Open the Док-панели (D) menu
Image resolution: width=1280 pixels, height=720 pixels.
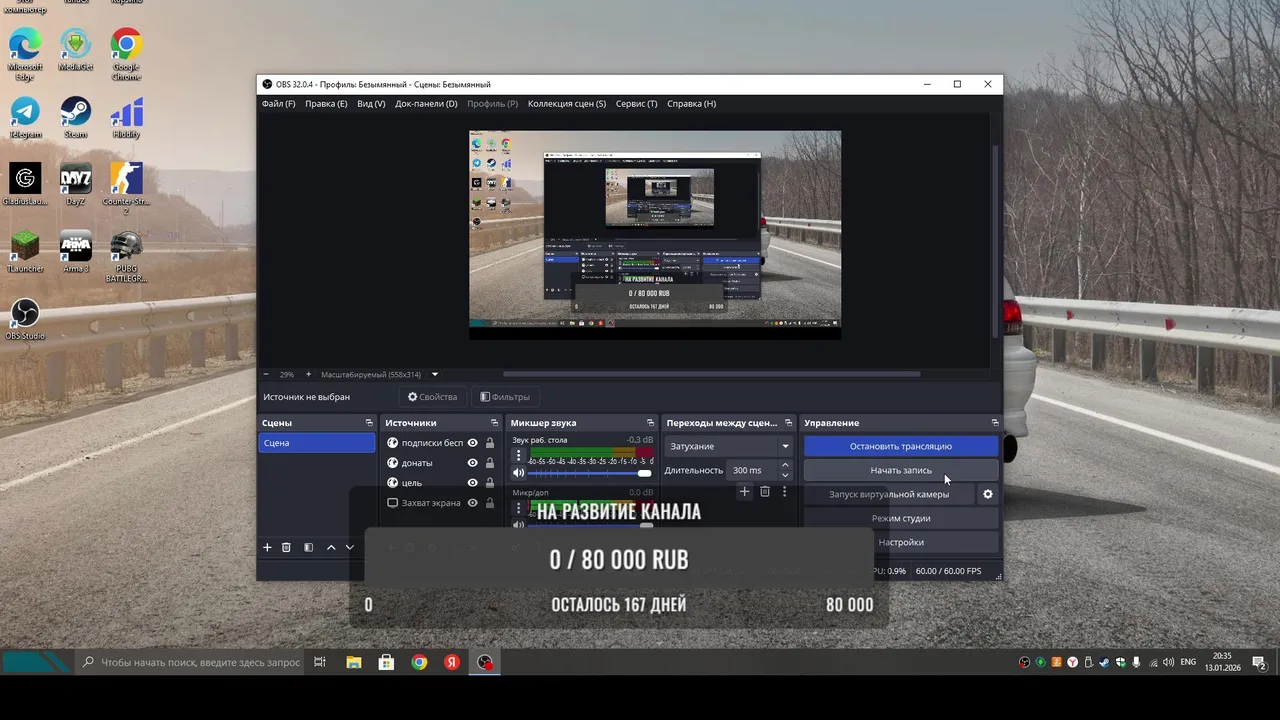[x=426, y=104]
